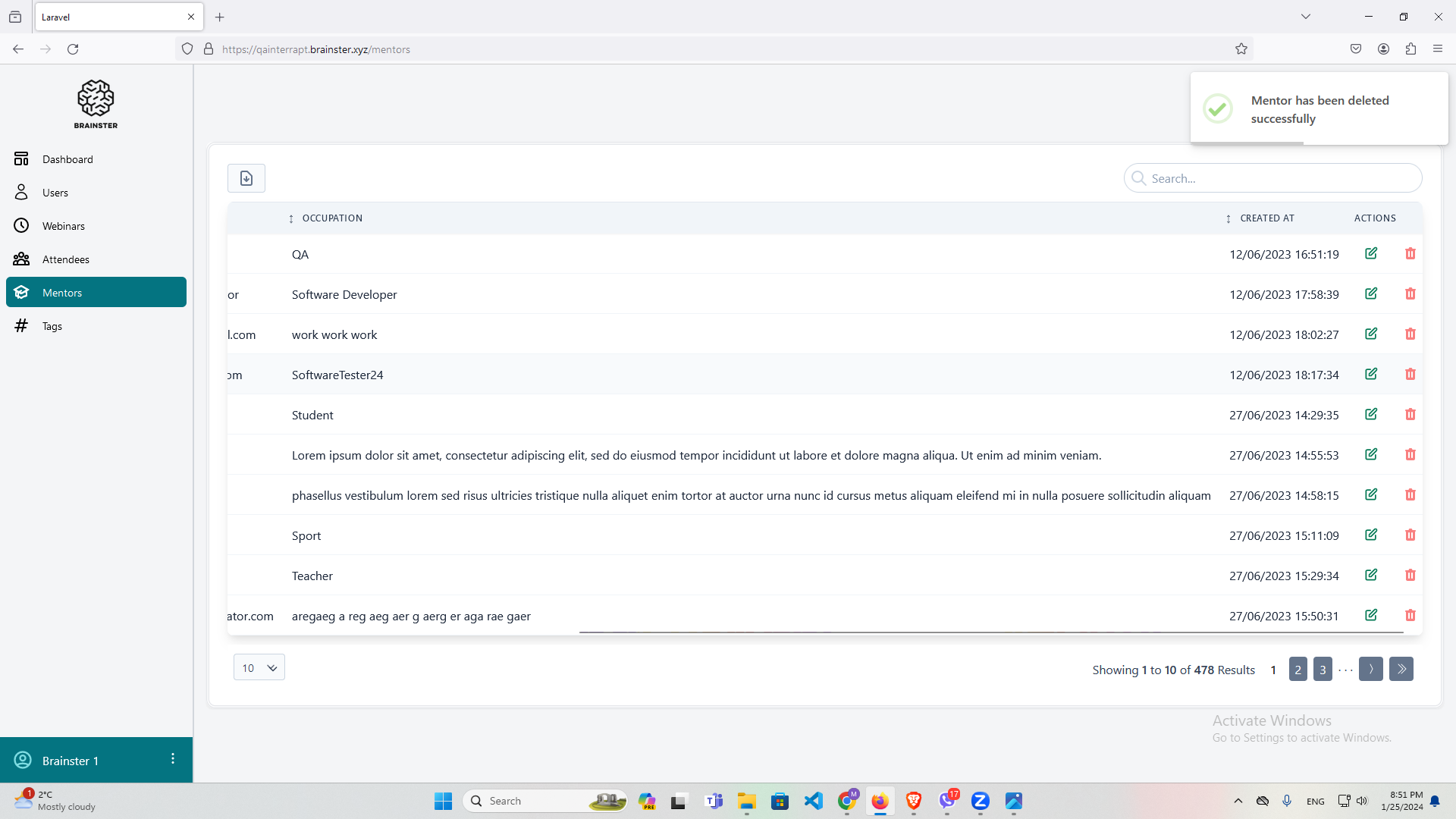Open the Webinars sidebar menu
The image size is (1456, 819).
(64, 226)
